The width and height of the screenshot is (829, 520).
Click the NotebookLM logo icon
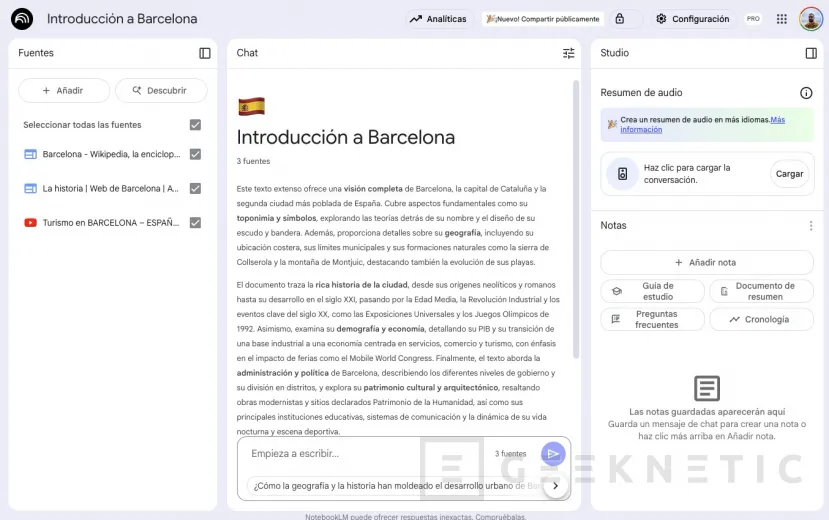click(22, 19)
